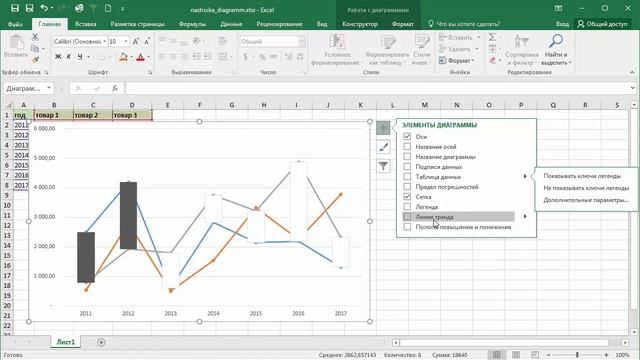Click the Undo arrow icon

44,8
